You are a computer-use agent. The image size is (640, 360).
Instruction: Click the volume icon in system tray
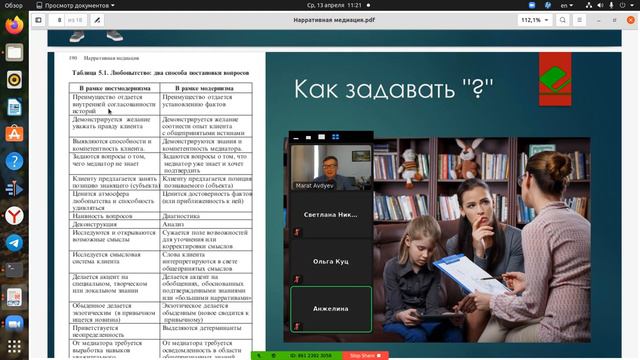pyautogui.click(x=600, y=5)
